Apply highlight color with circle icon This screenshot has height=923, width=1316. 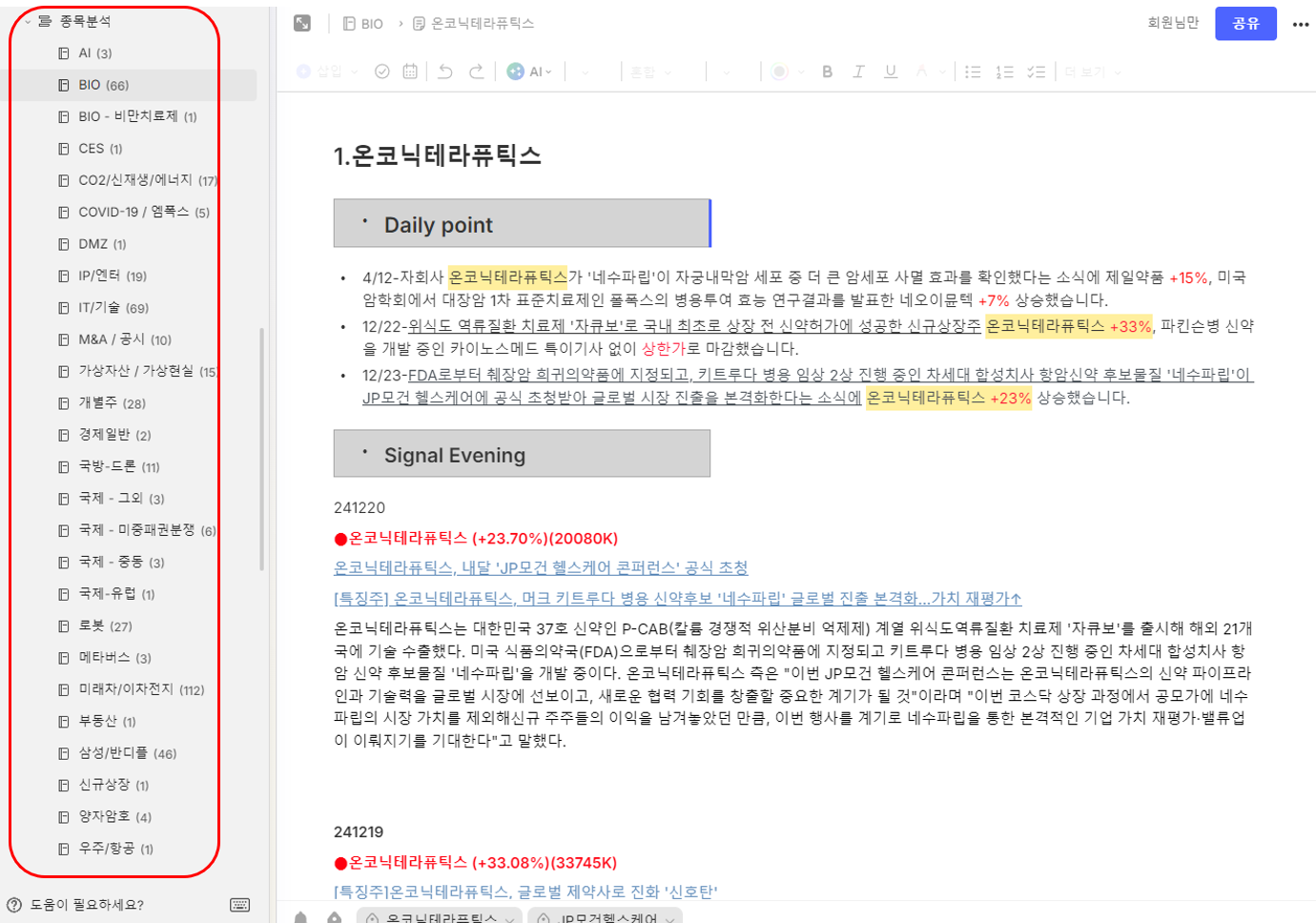click(x=780, y=72)
